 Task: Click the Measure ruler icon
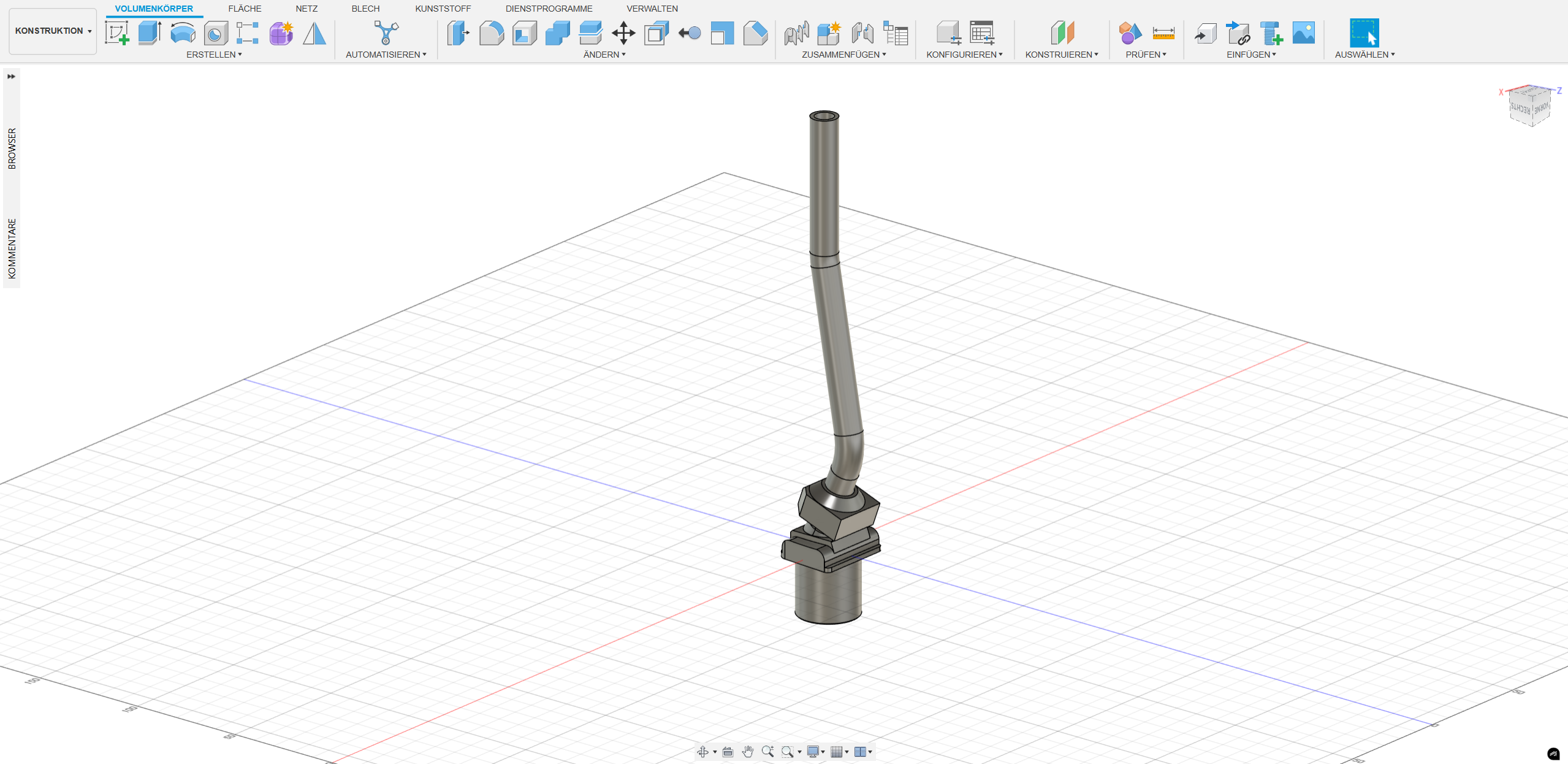(1163, 32)
